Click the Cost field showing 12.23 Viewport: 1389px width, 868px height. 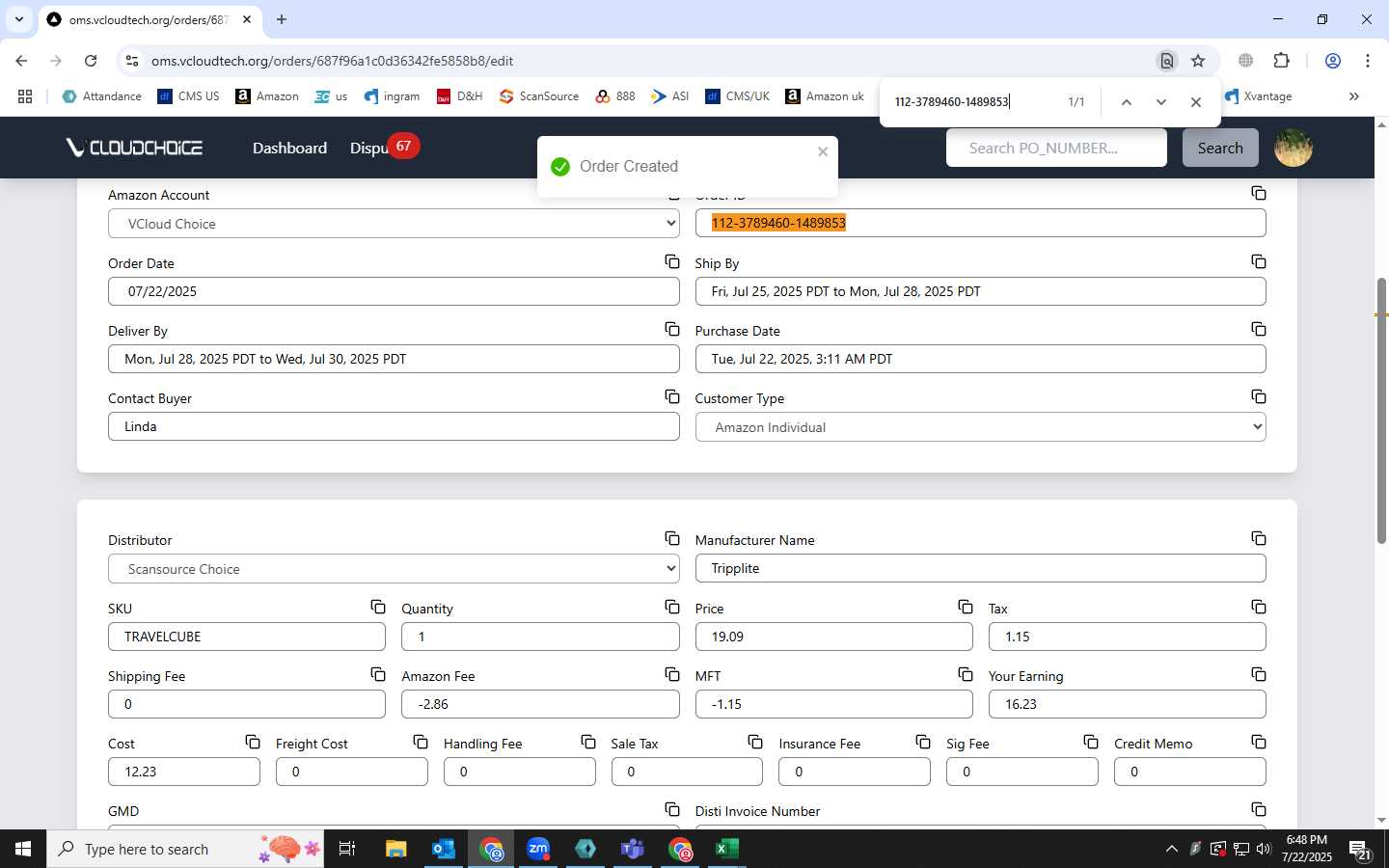tap(184, 772)
